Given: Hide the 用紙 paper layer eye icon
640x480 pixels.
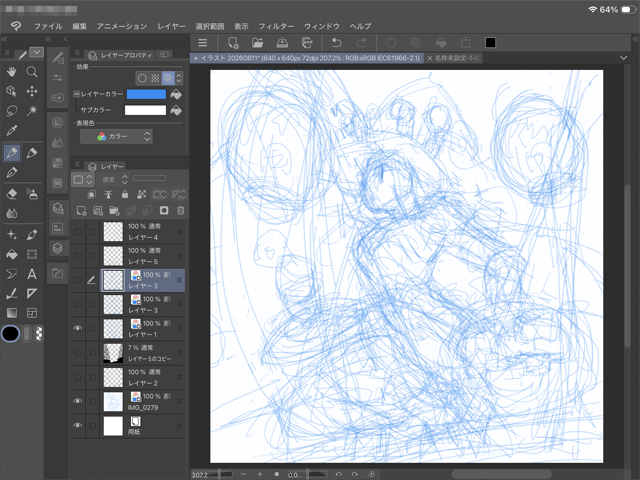Looking at the screenshot, I should (x=78, y=426).
